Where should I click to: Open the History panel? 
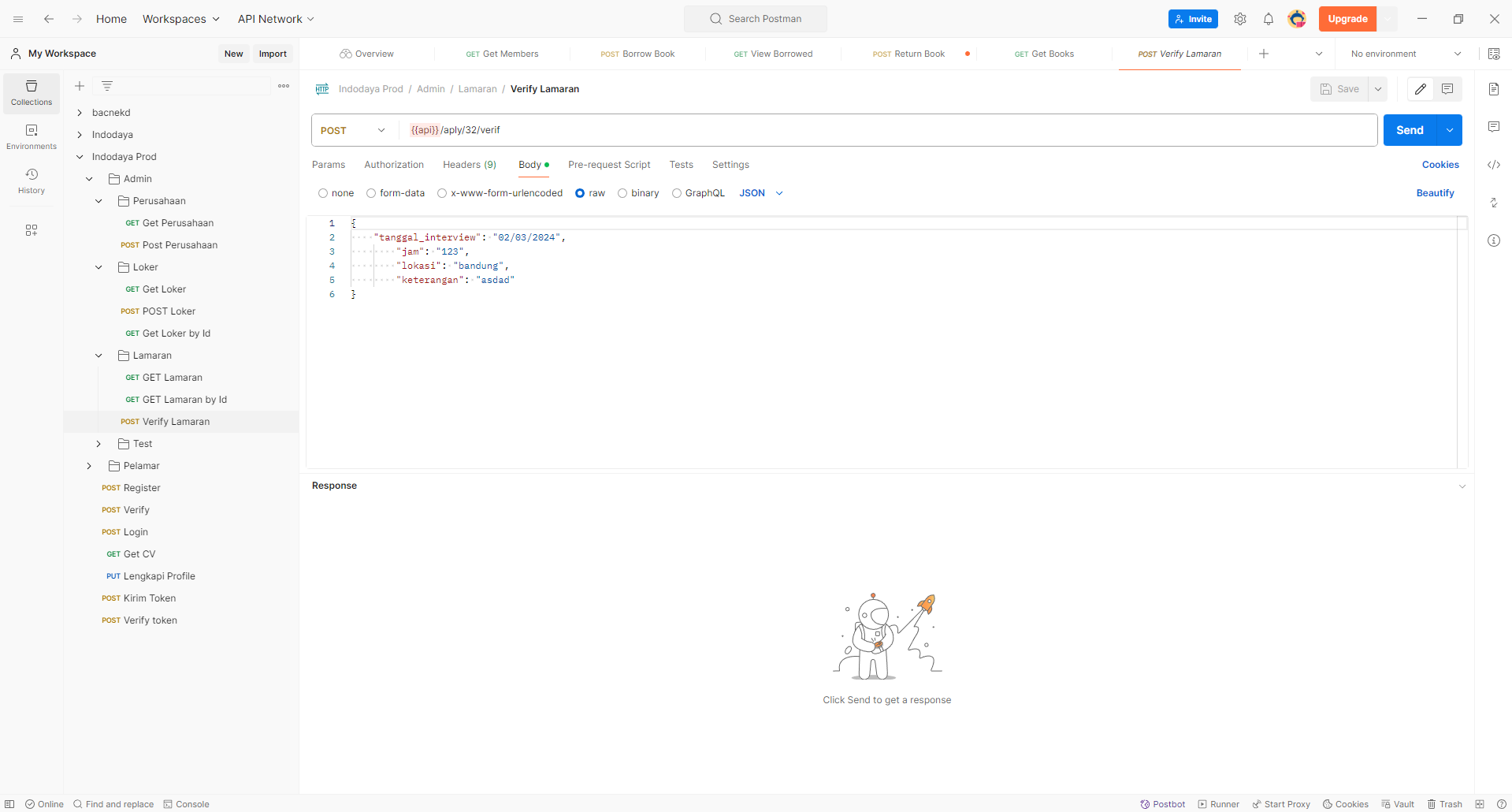[x=31, y=180]
